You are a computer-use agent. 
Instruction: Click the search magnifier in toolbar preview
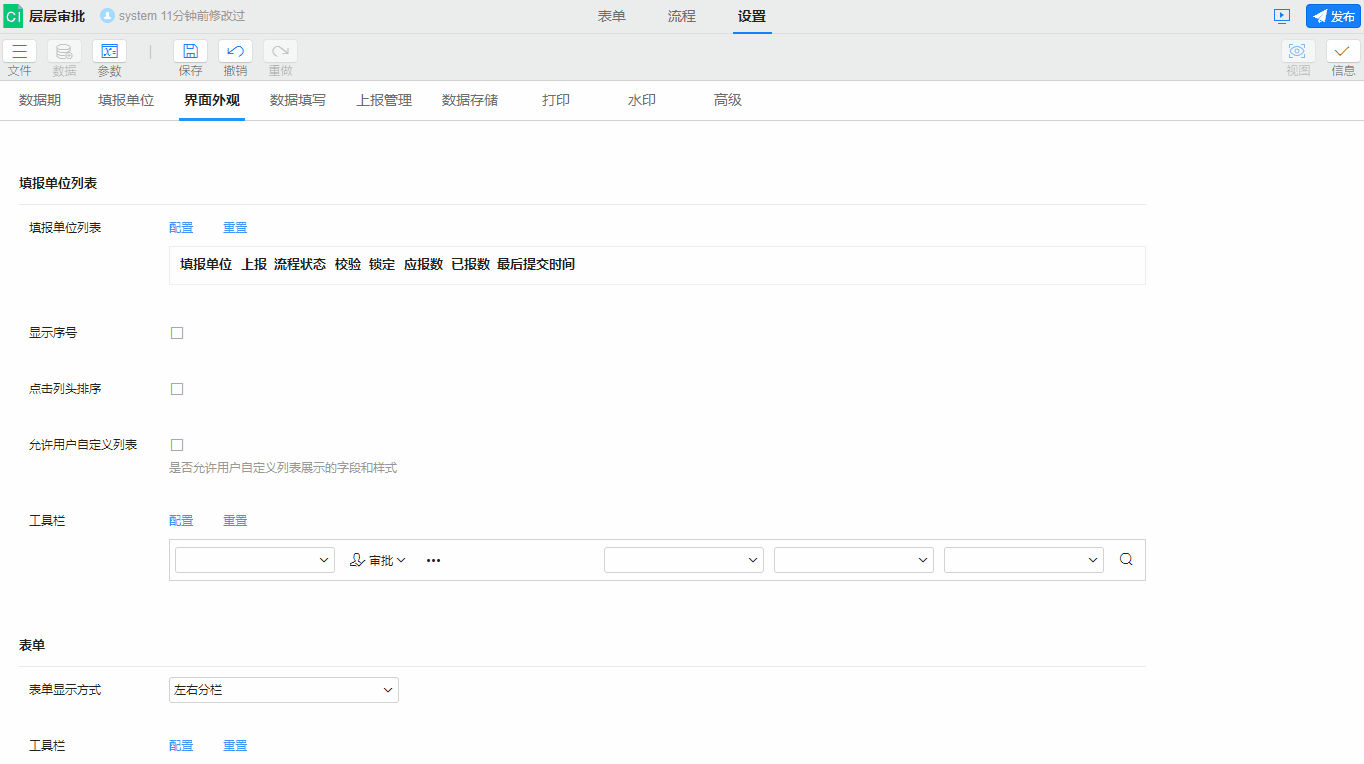[1126, 560]
